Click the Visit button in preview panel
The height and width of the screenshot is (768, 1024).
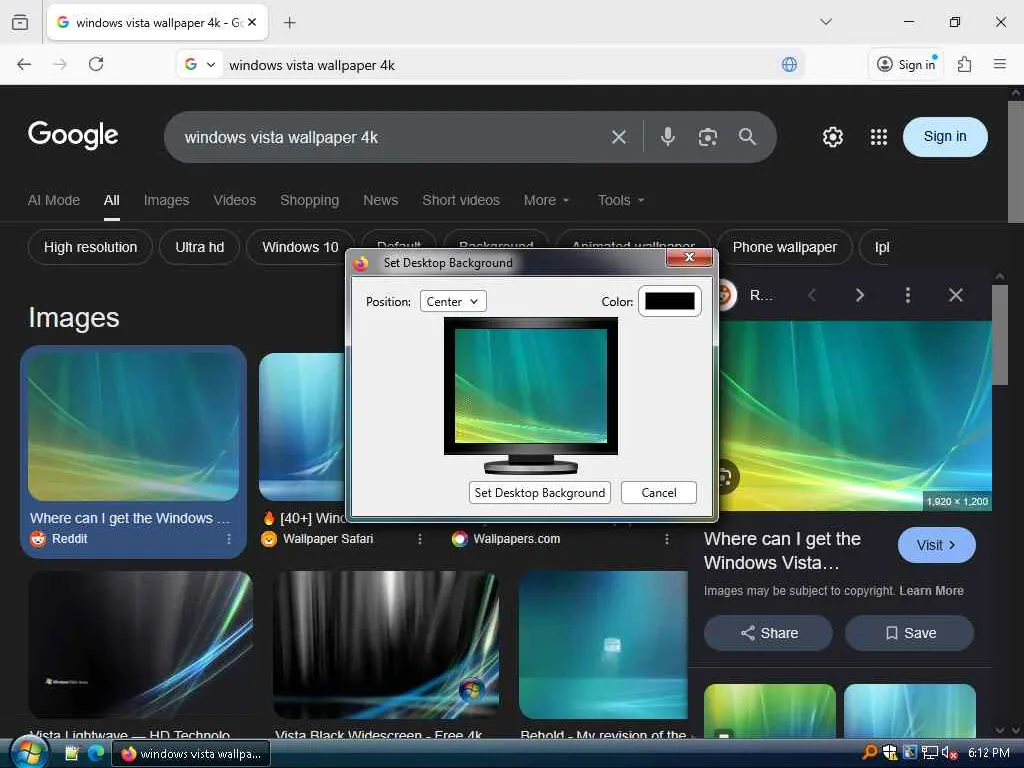[936, 545]
